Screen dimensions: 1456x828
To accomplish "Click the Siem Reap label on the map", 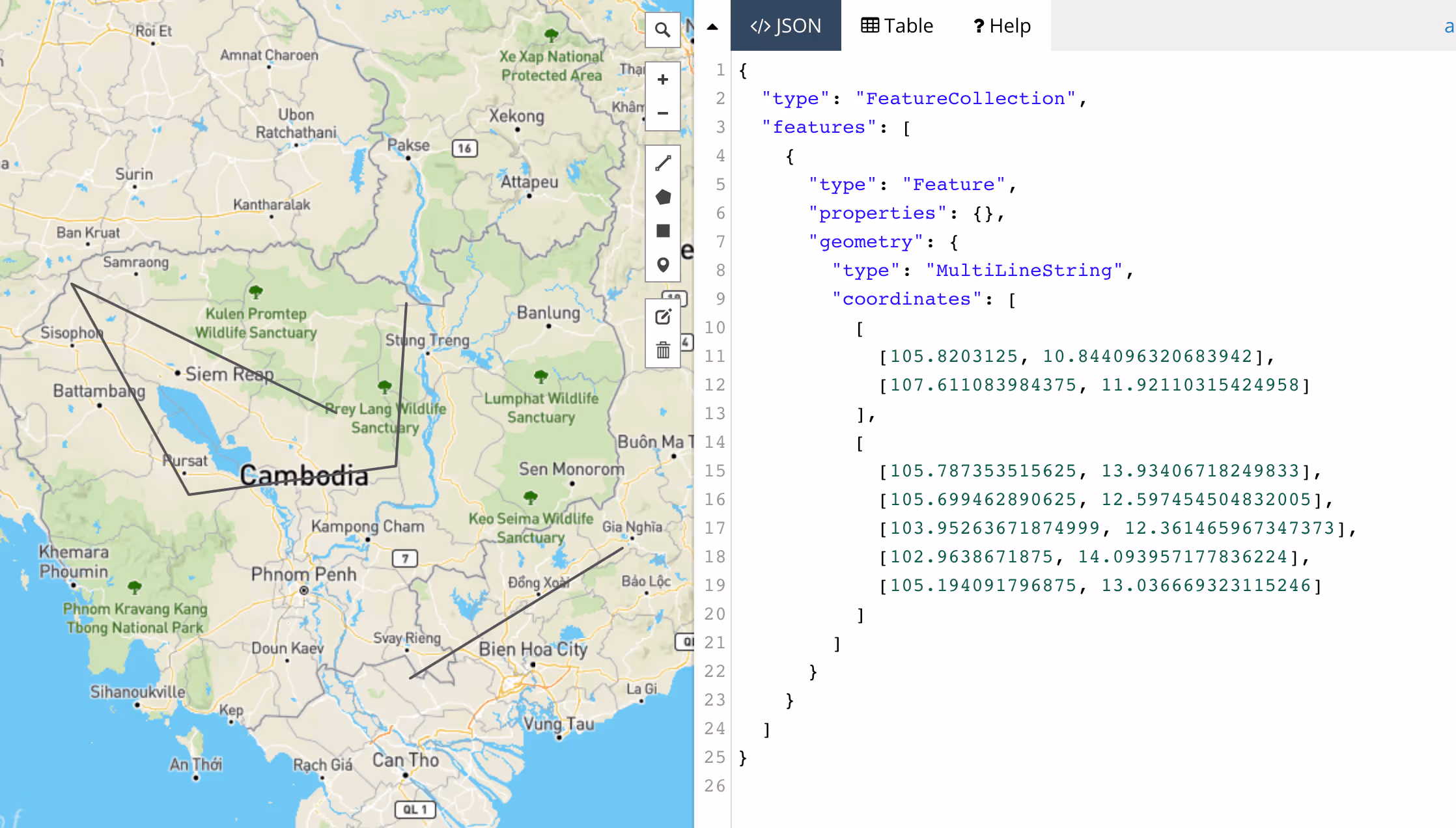I will 229,374.
